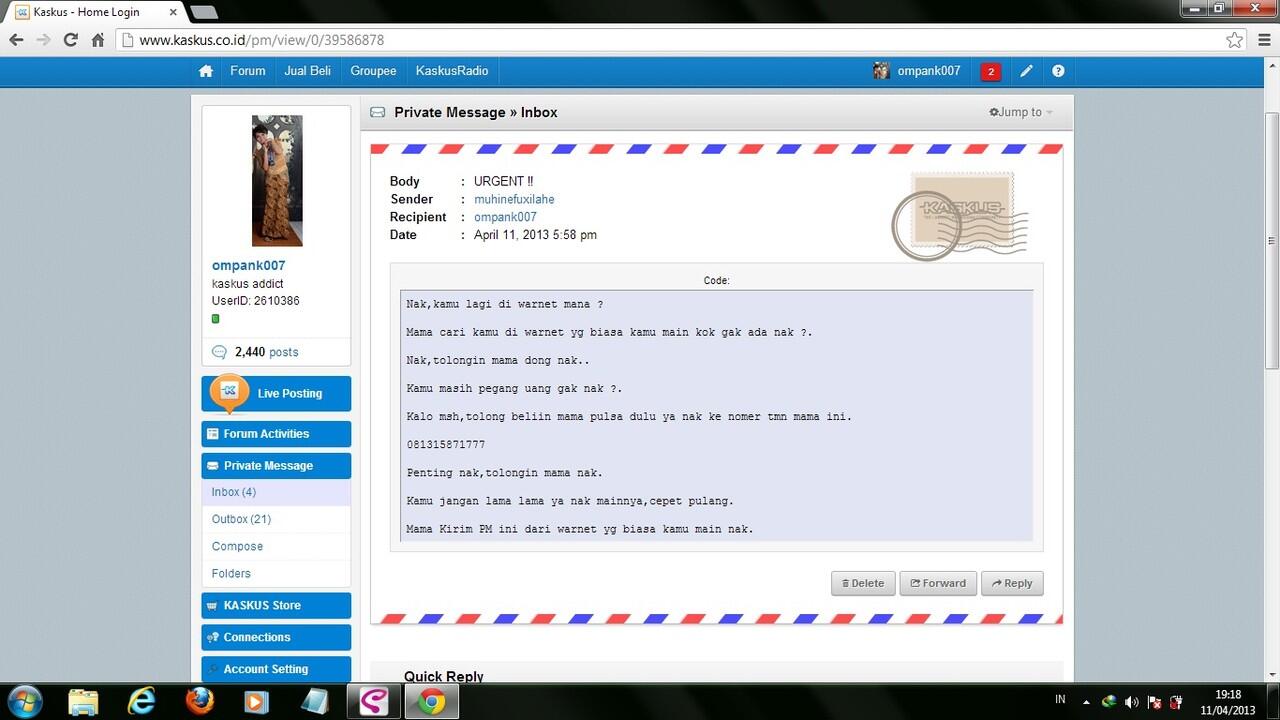Go to Kaskus home icon in navbar

pos(206,71)
